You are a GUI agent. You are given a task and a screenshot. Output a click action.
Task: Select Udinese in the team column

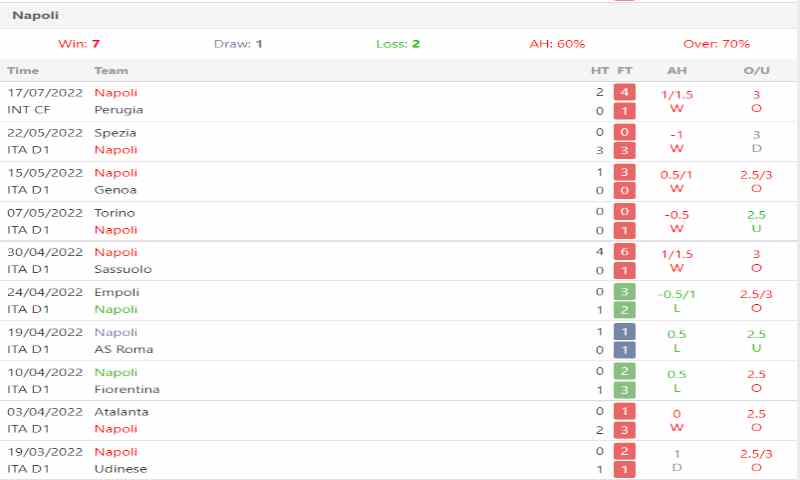[x=120, y=469]
